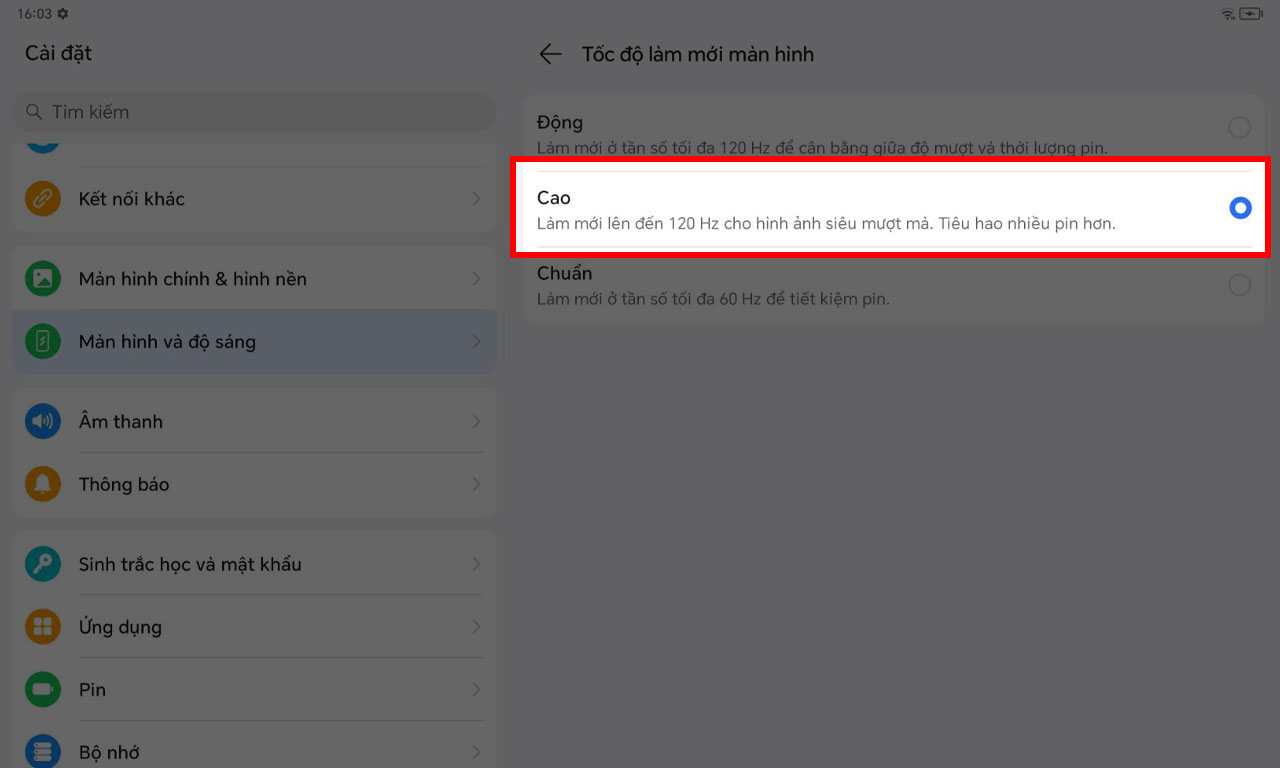Tap the green Màn hình và độ sáng icon
The width and height of the screenshot is (1280, 768).
point(42,341)
